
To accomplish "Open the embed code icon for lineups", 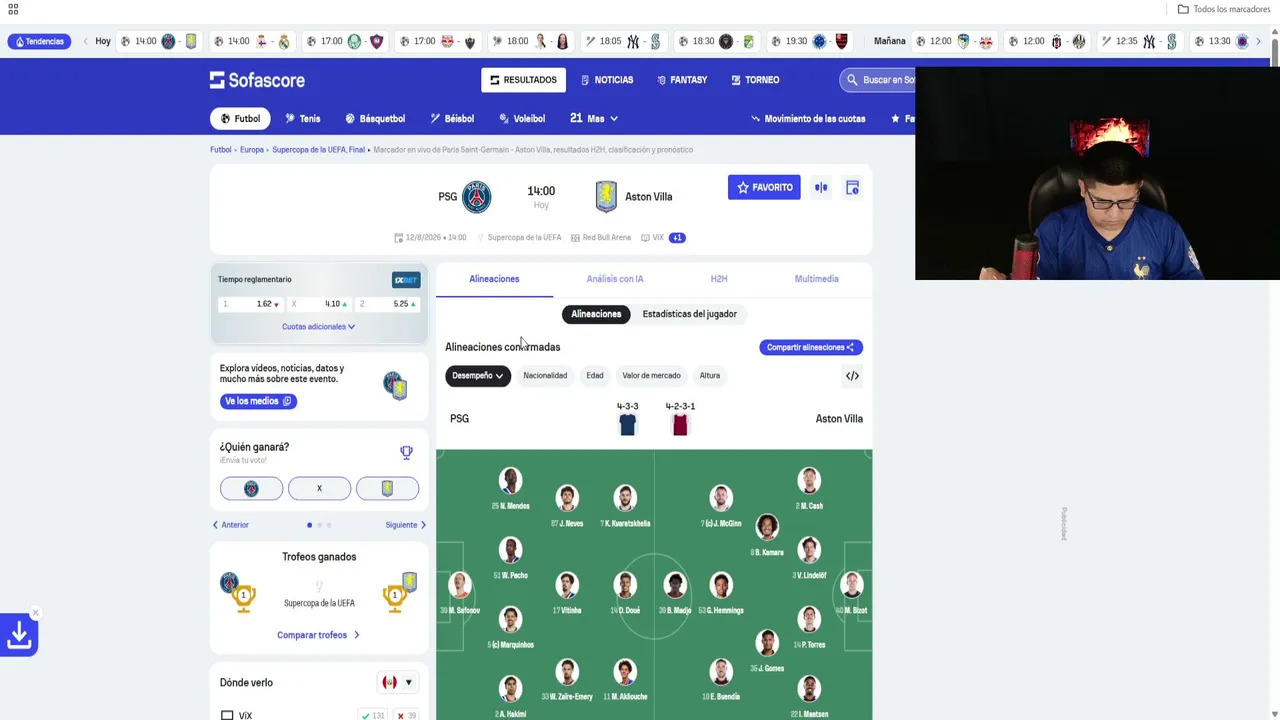I will click(852, 376).
